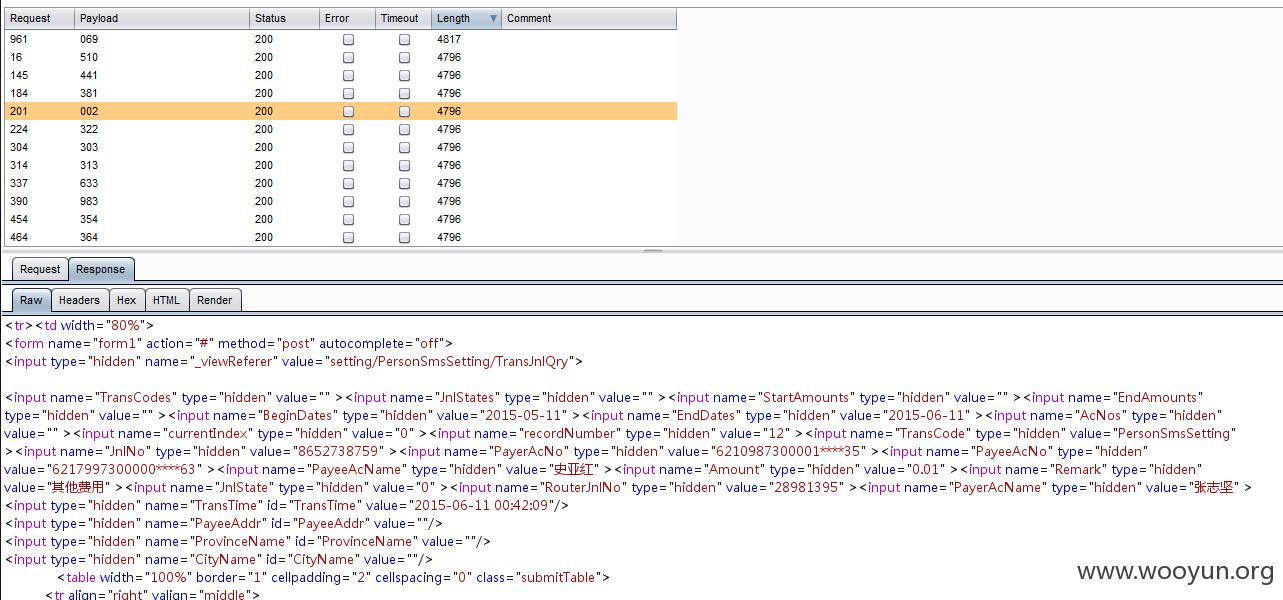
Task: Tick the Error checkbox for request 224
Action: click(348, 130)
